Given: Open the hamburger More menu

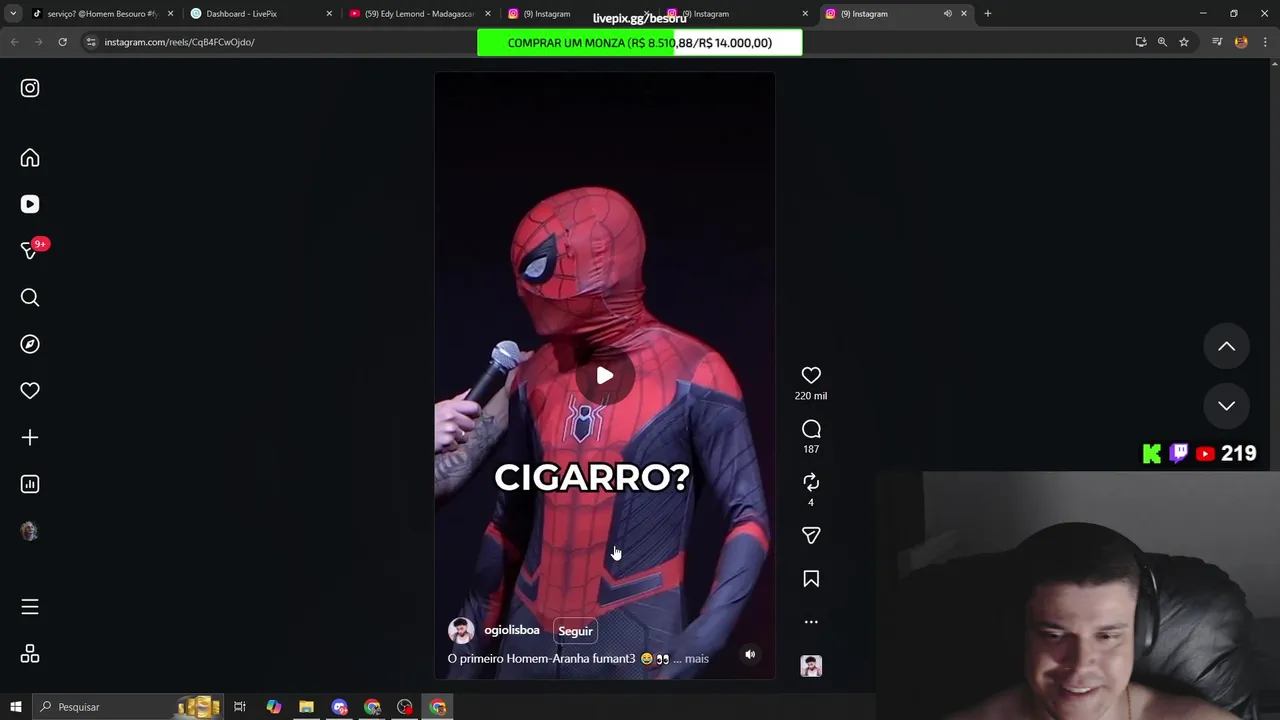Looking at the screenshot, I should tap(30, 607).
